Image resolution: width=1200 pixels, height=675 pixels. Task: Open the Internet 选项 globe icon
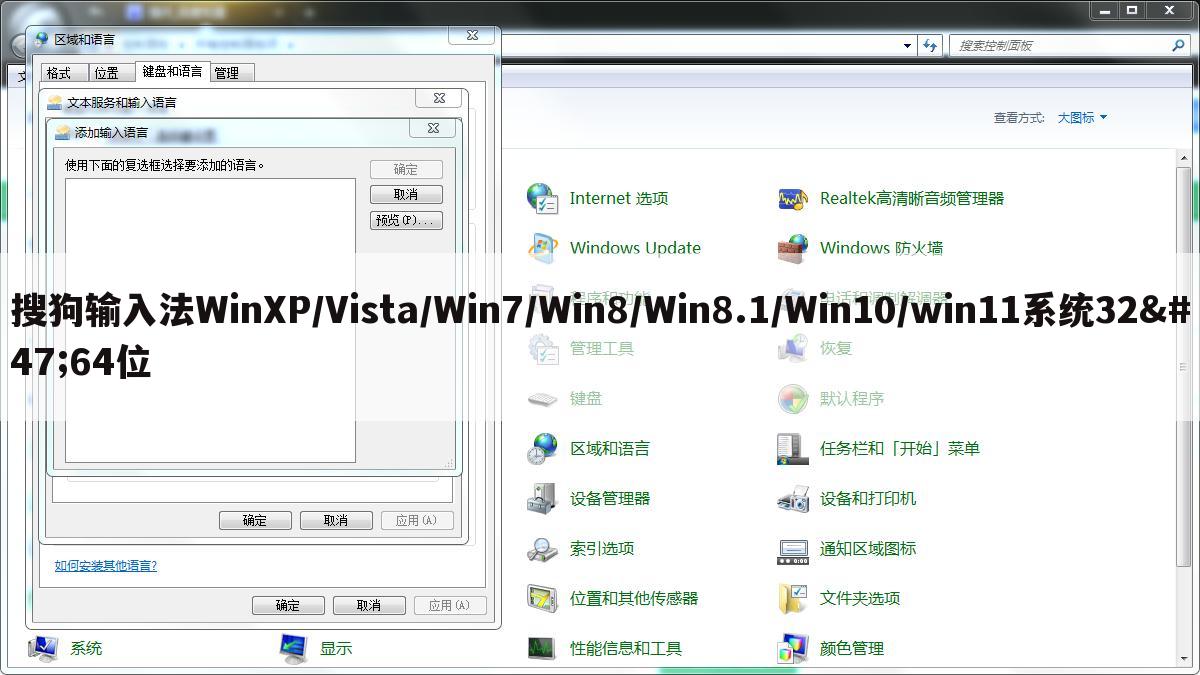click(542, 198)
